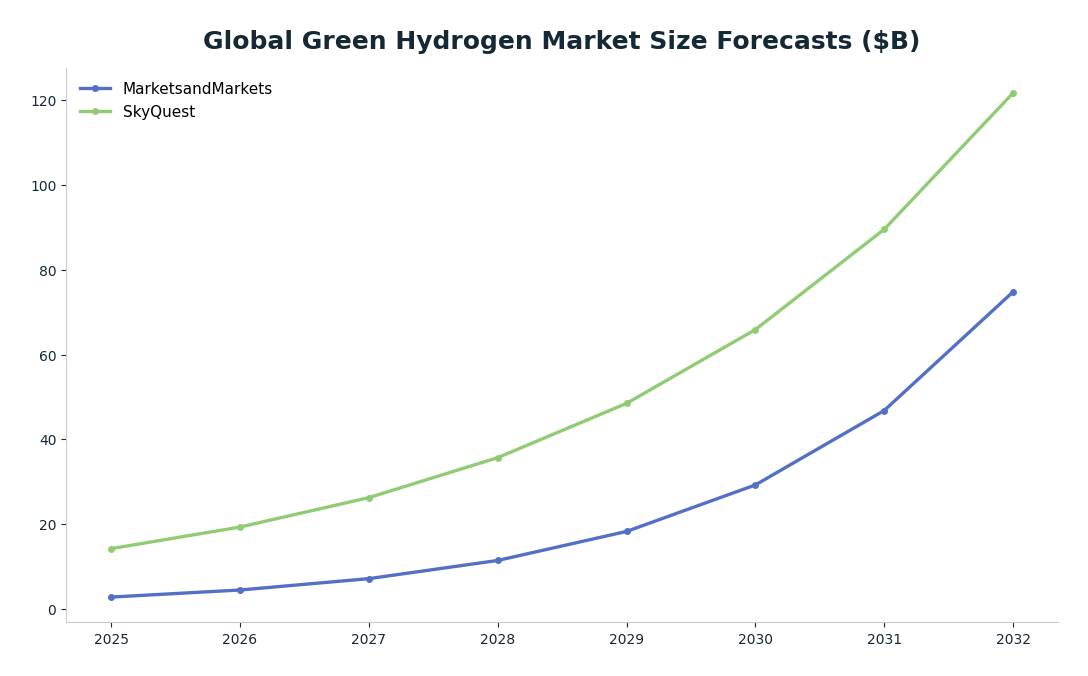Select the SkyQuest legend label
Screen dimensions: 1088x676
point(159,112)
